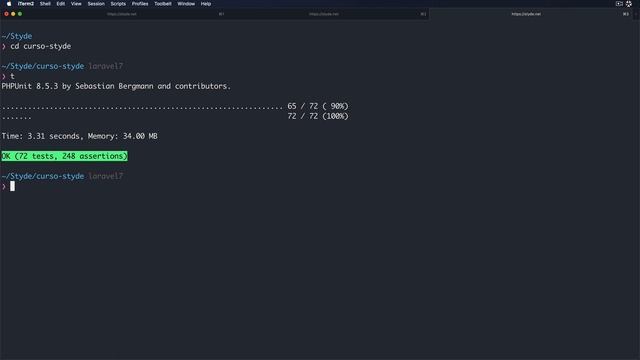The width and height of the screenshot is (640, 360).
Task: Click the rightmost menu bar status icon
Action: (x=629, y=4)
